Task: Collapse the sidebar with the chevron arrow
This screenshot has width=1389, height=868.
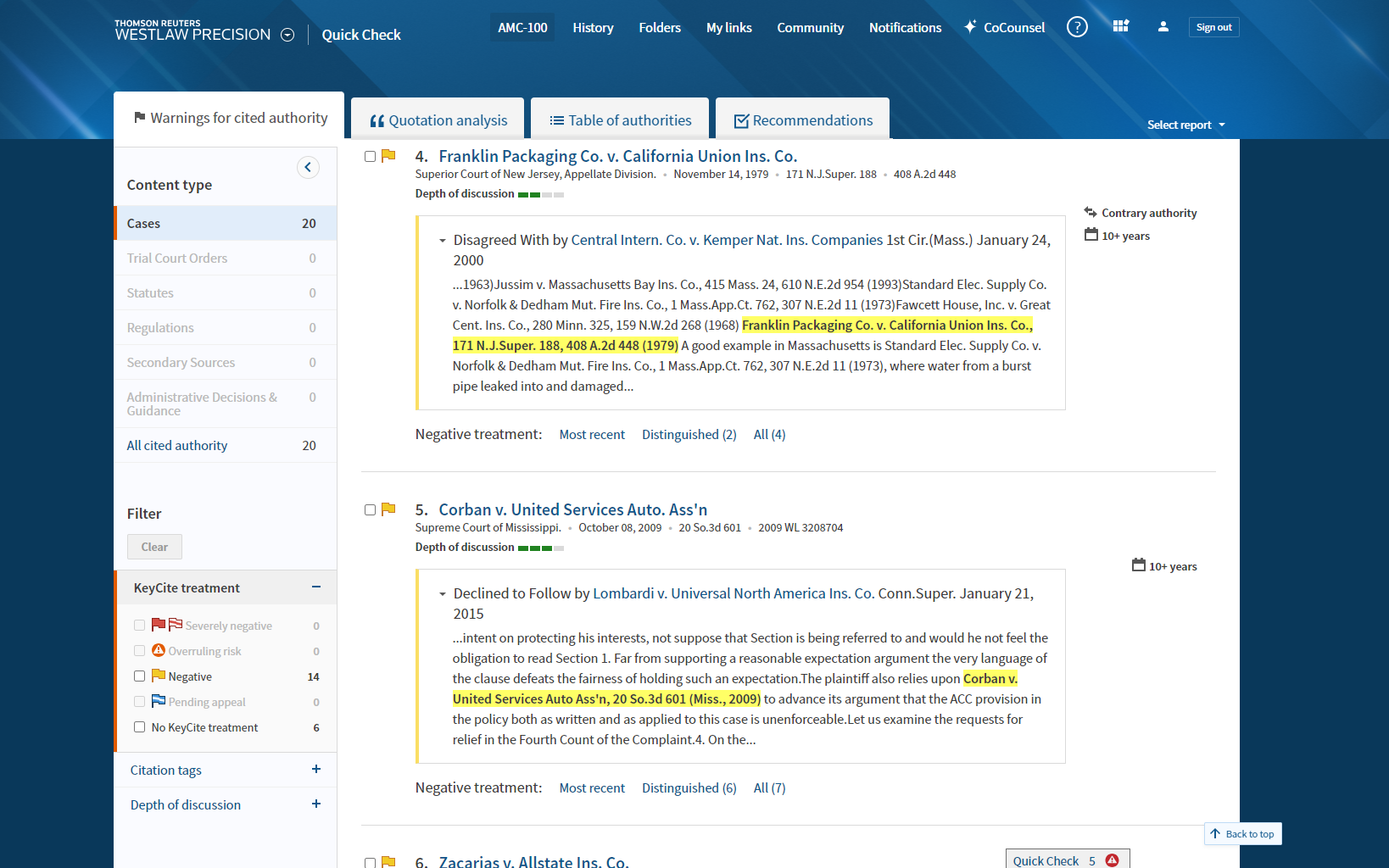Action: tap(308, 167)
